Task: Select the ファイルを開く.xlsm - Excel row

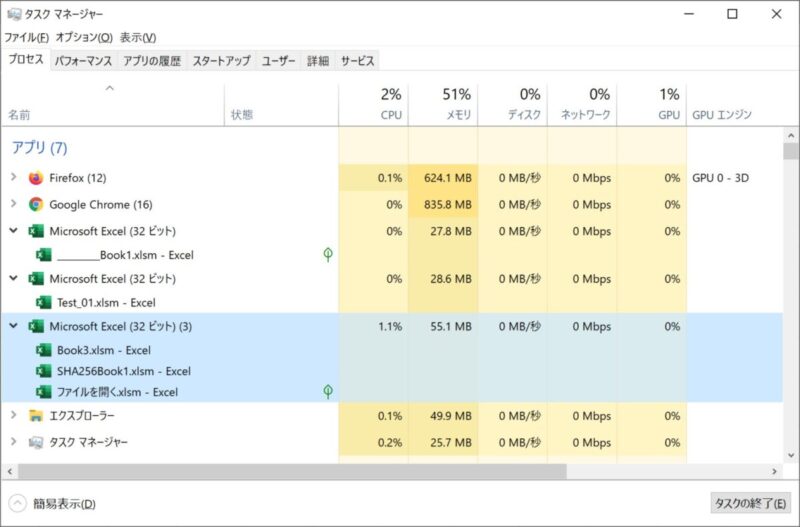Action: coord(391,392)
